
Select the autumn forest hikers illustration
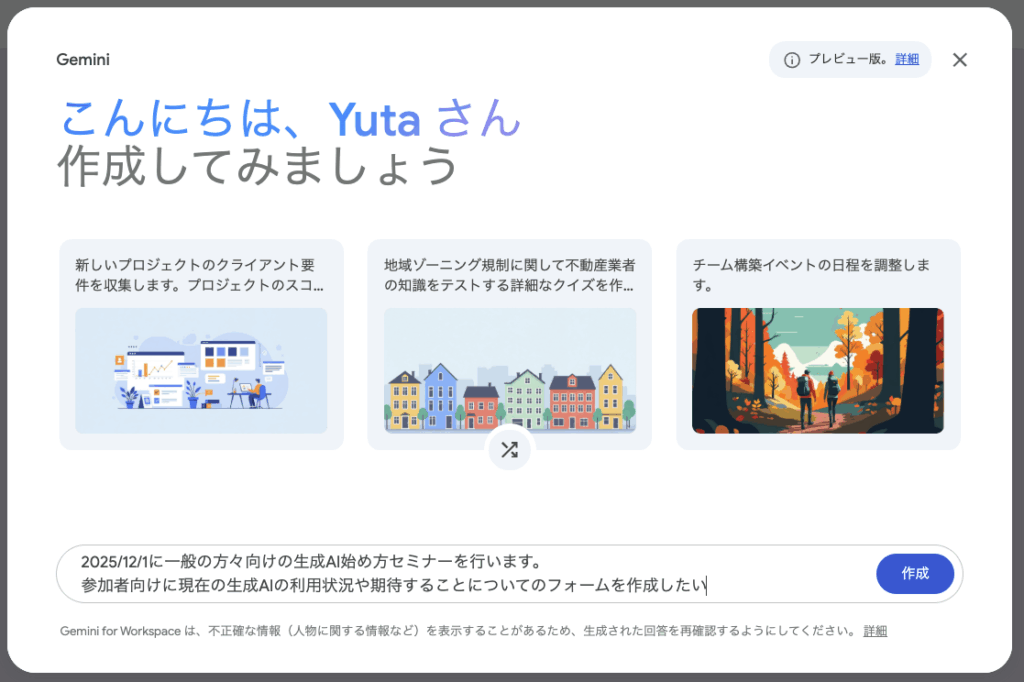[818, 370]
